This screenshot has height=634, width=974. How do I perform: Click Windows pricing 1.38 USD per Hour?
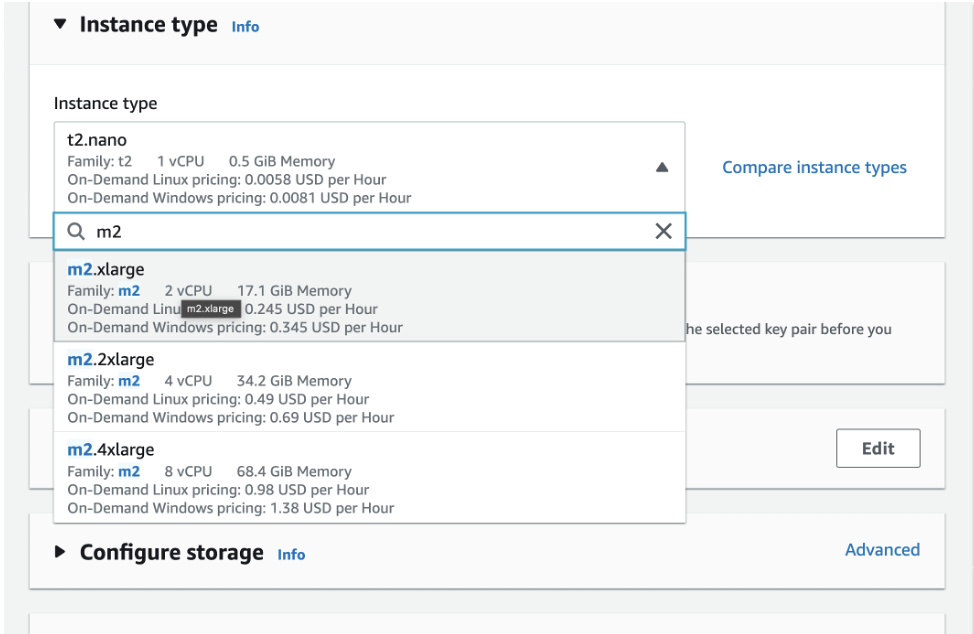coord(230,508)
